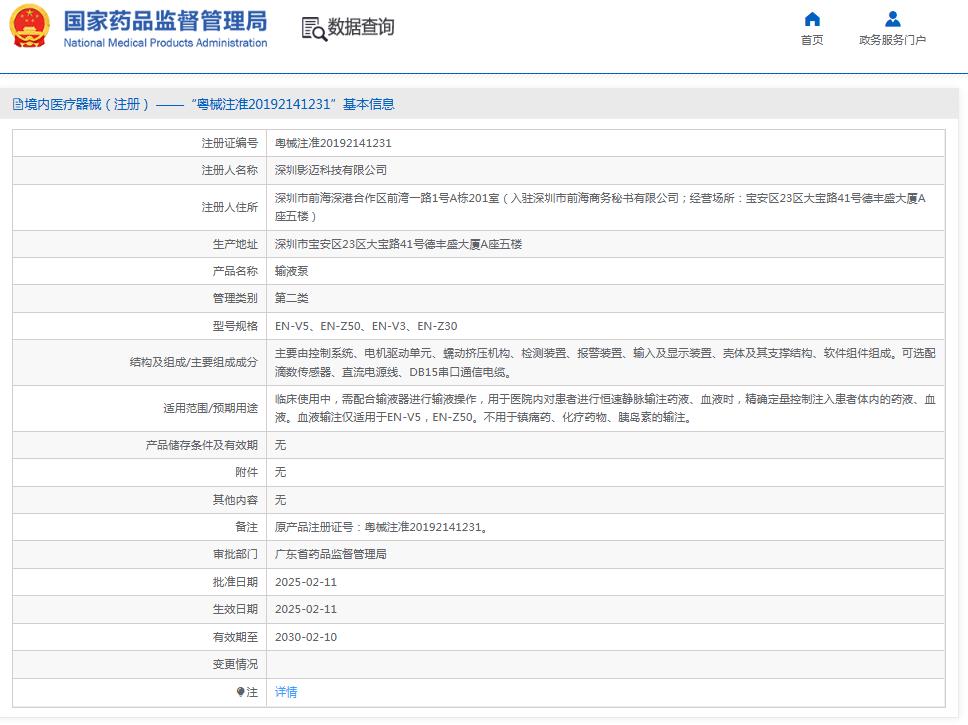The image size is (968, 725).
Task: Click the model list EN-V5、EN-Z50、EN-V3、EN-Z30
Action: [x=366, y=326]
